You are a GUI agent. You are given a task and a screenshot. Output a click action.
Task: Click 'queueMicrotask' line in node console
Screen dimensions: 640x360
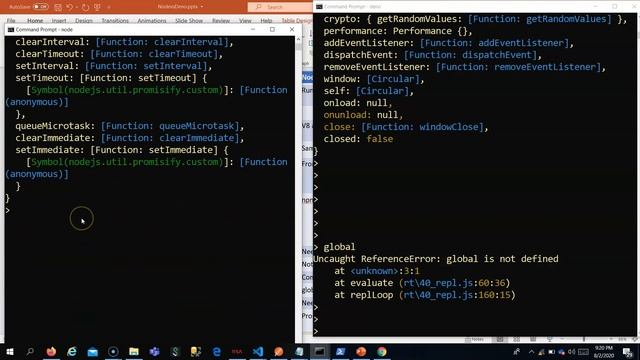coord(130,126)
